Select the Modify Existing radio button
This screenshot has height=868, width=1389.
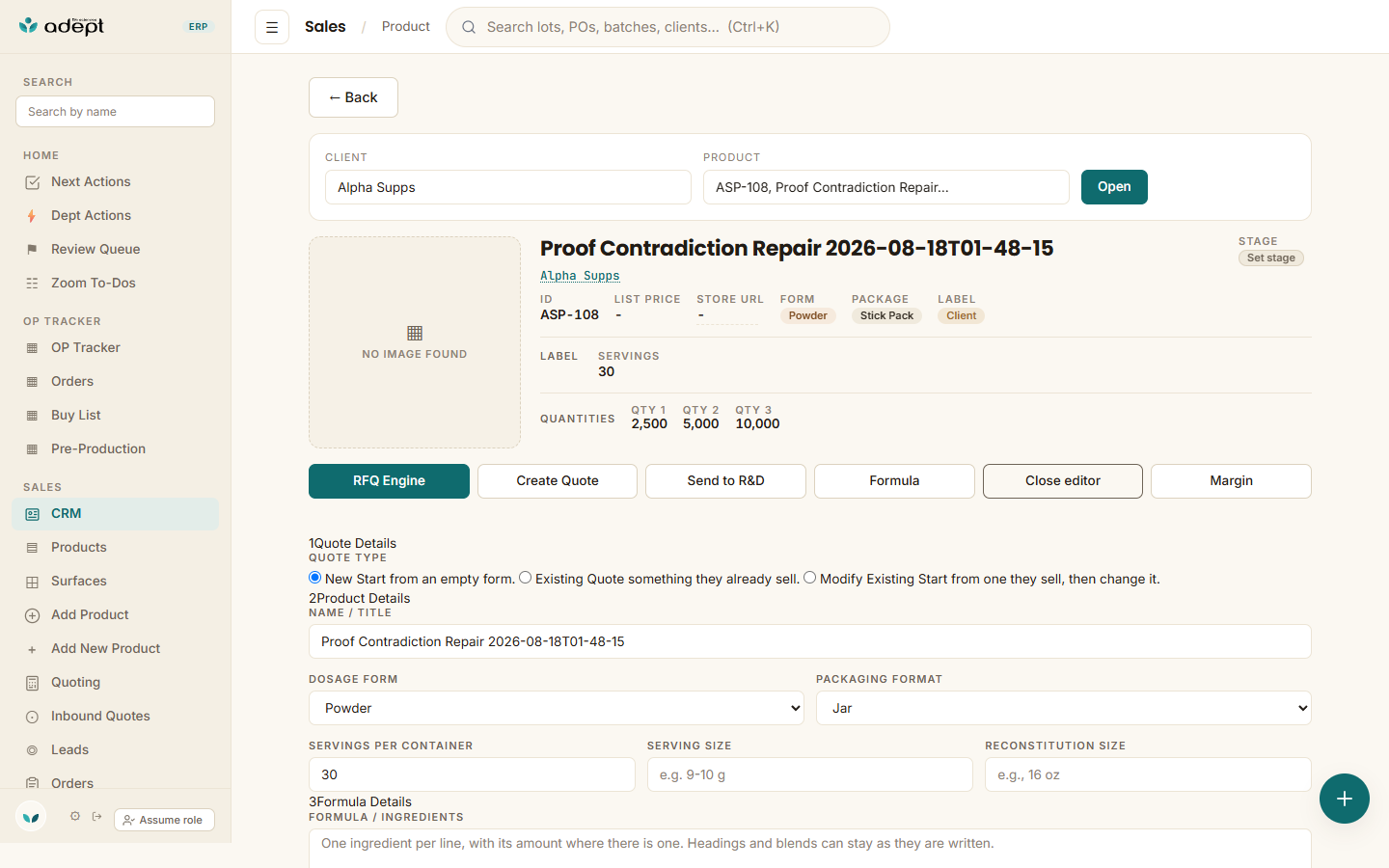[x=809, y=578]
